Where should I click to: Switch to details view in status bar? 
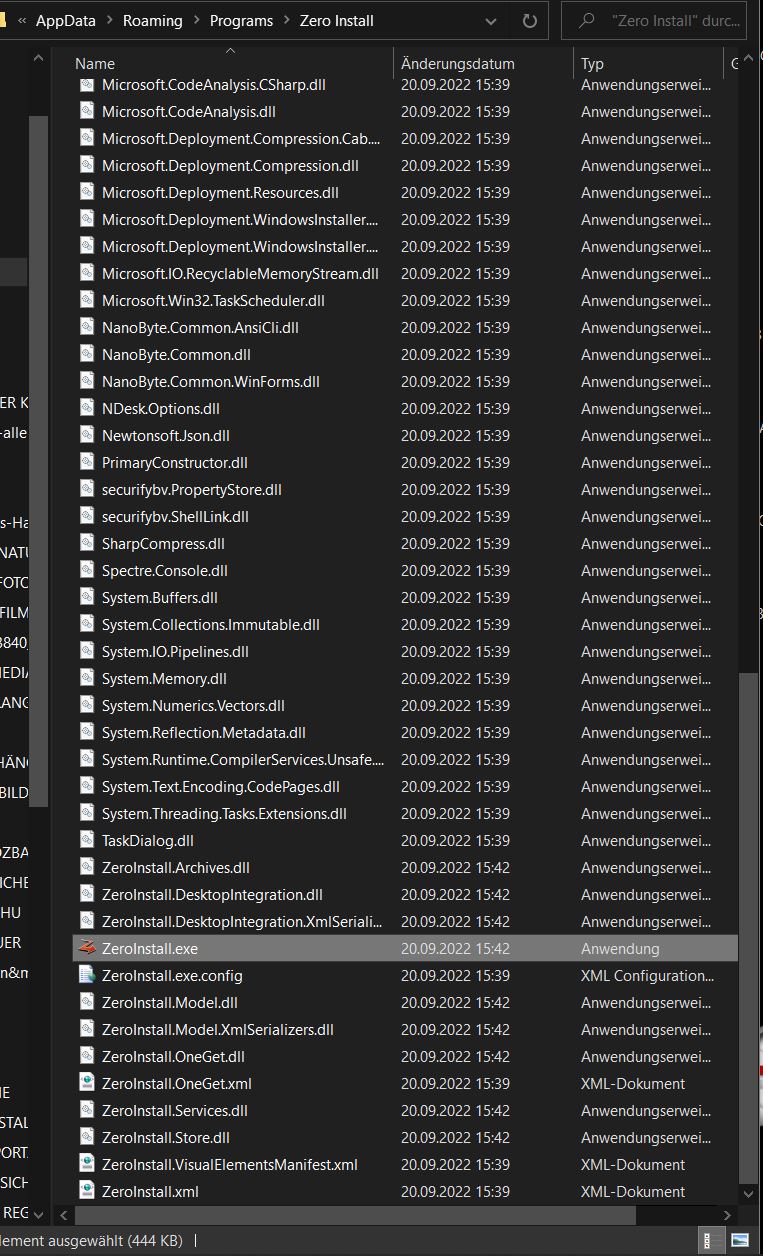(x=713, y=1241)
